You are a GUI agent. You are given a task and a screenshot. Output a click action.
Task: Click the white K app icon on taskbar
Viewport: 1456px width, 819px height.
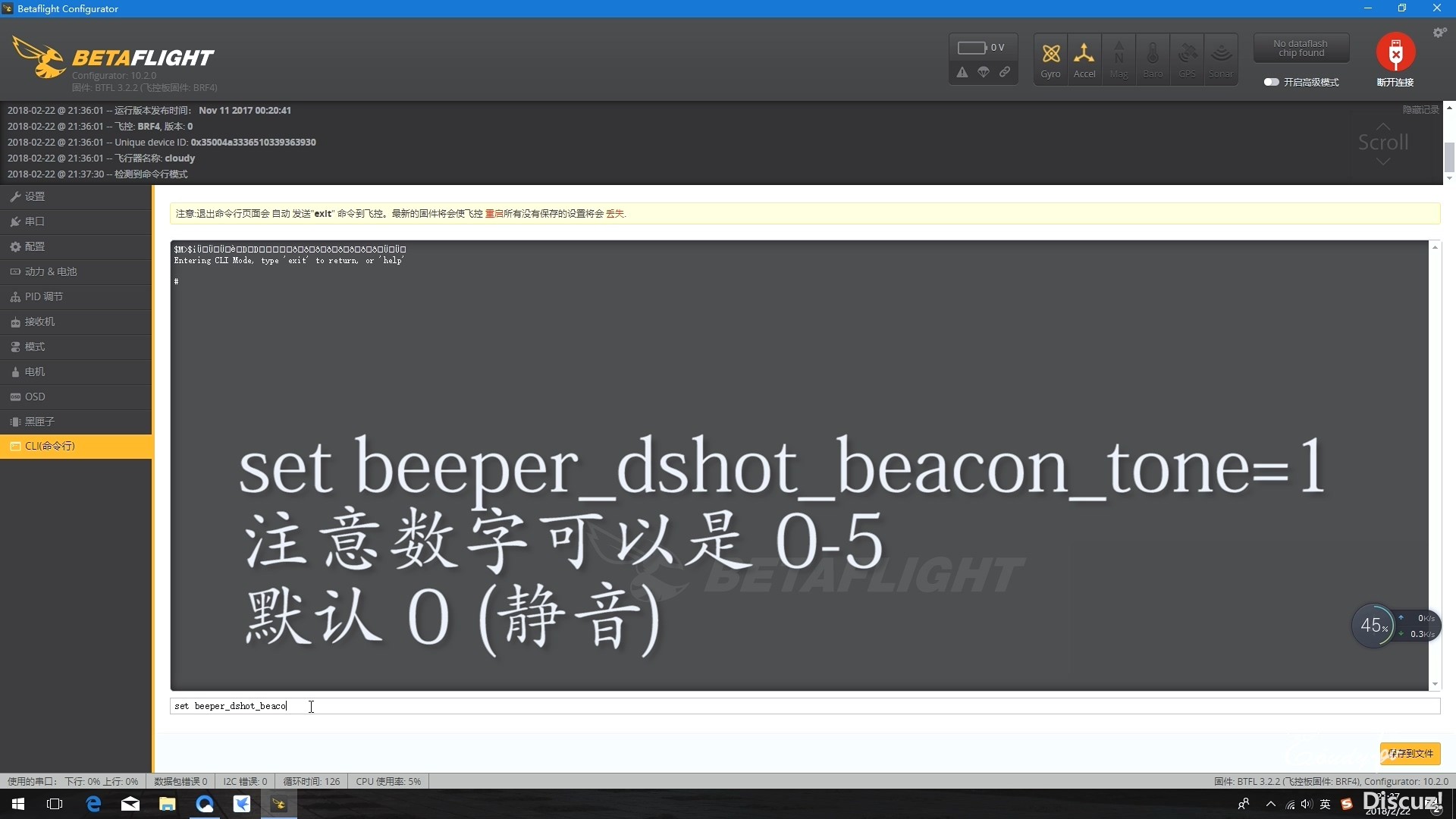(x=242, y=804)
